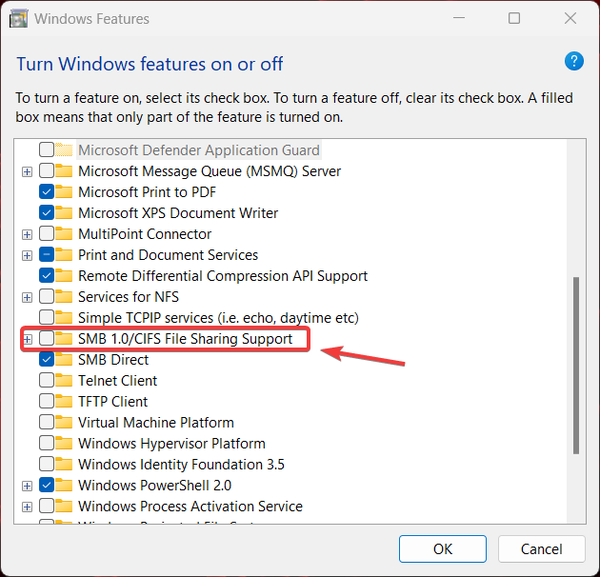Screen dimensions: 600x577
Task: Click the Windows Features title bar icon
Action: coord(19,18)
